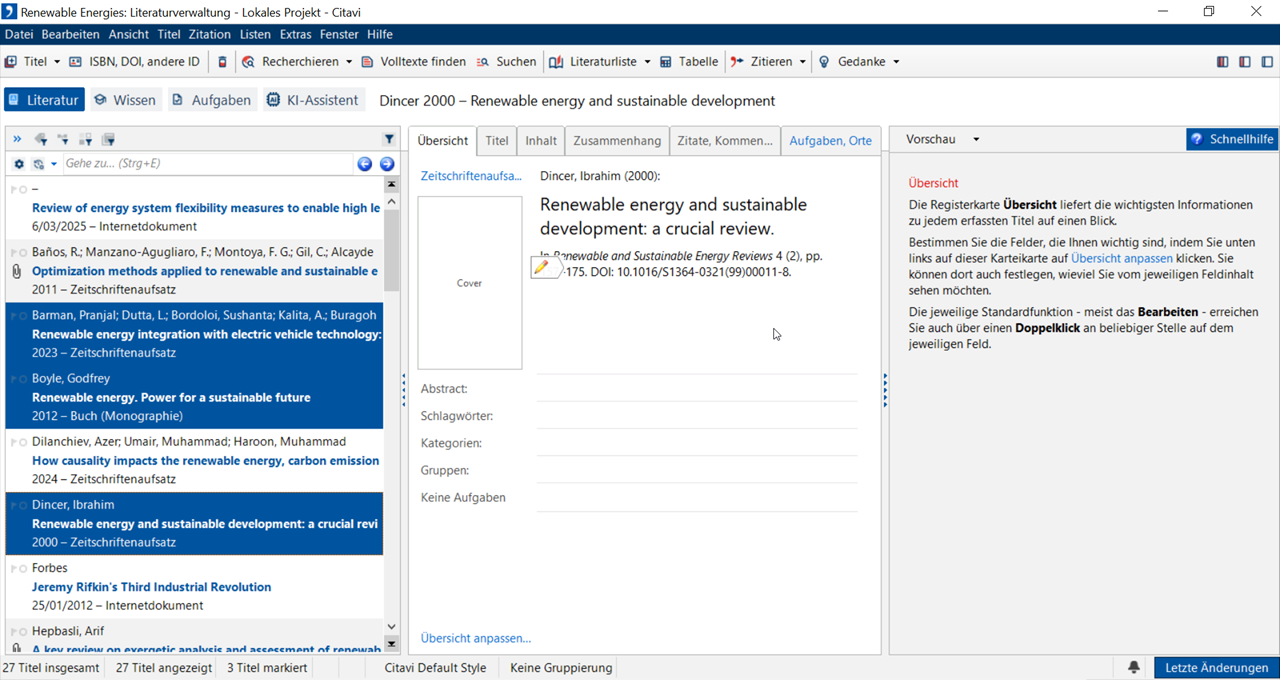Click the blue forward navigation arrow

tap(386, 164)
